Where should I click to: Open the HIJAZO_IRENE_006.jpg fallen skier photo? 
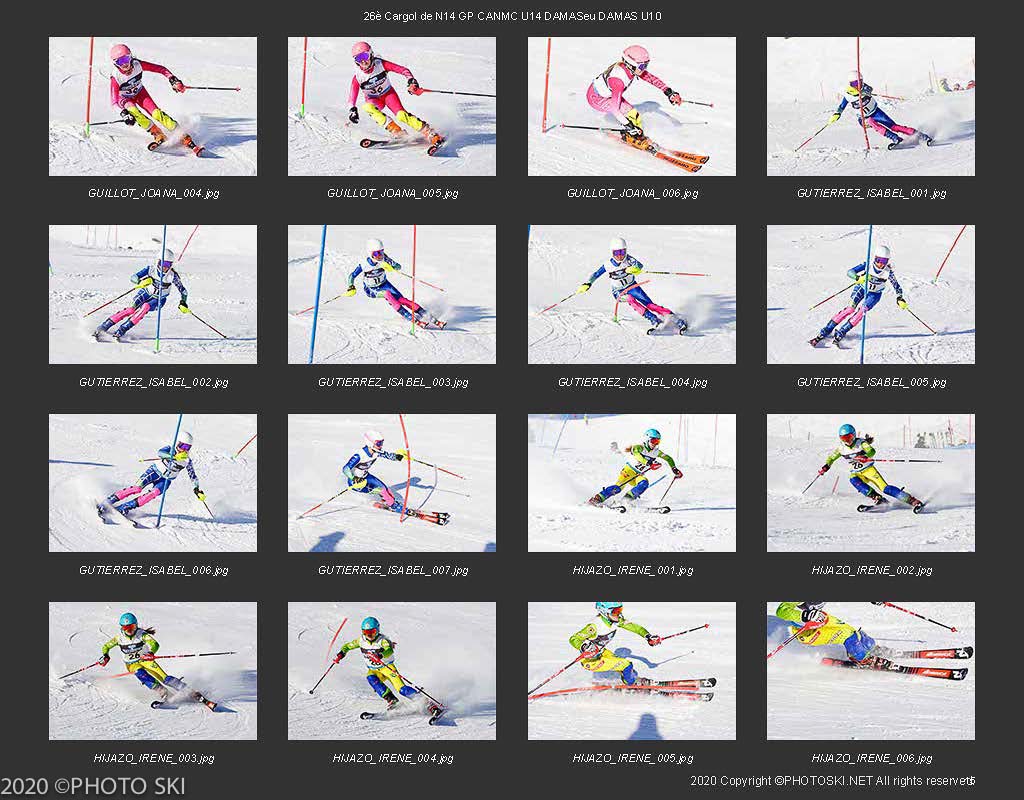[x=871, y=671]
